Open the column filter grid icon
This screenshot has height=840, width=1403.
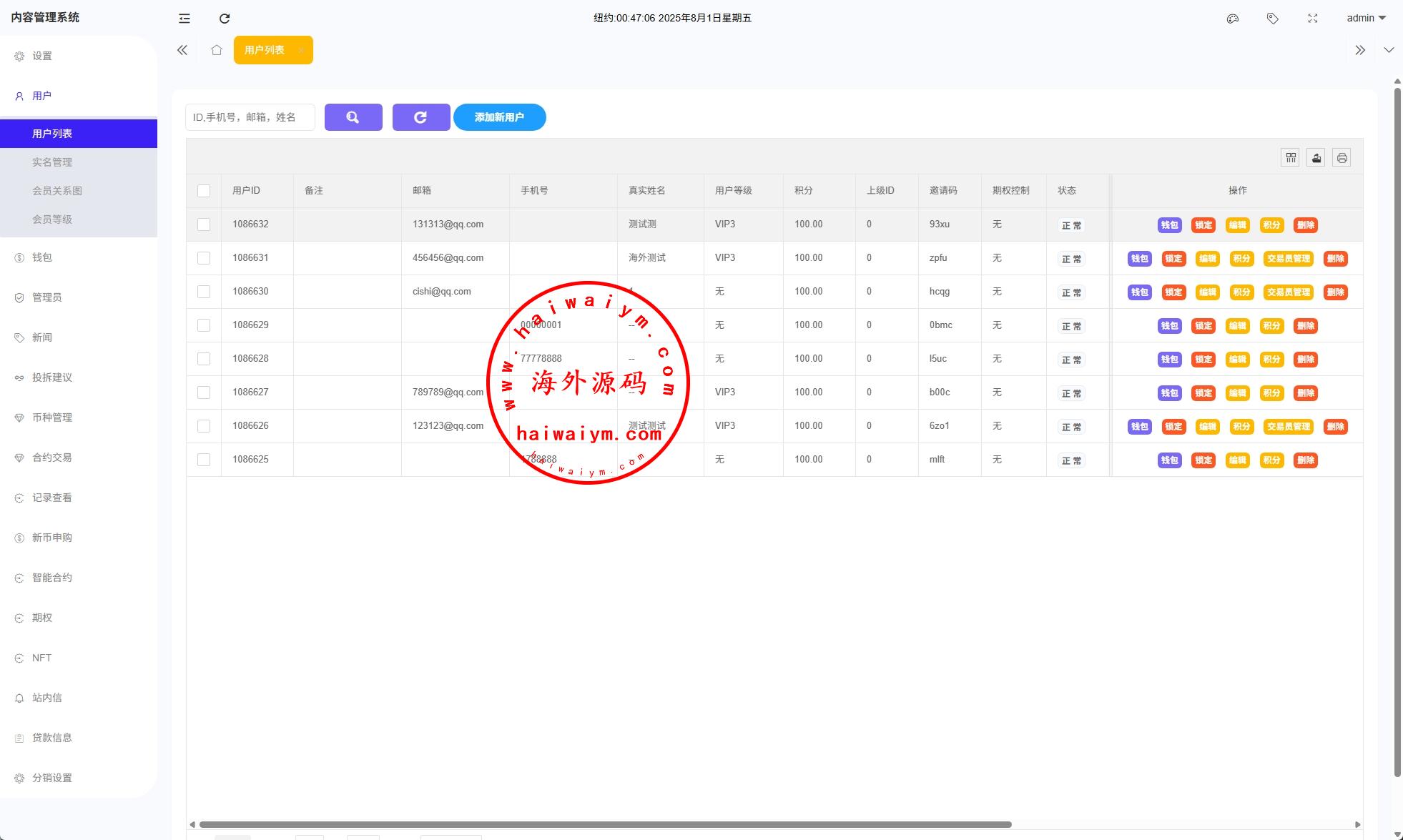pyautogui.click(x=1290, y=158)
